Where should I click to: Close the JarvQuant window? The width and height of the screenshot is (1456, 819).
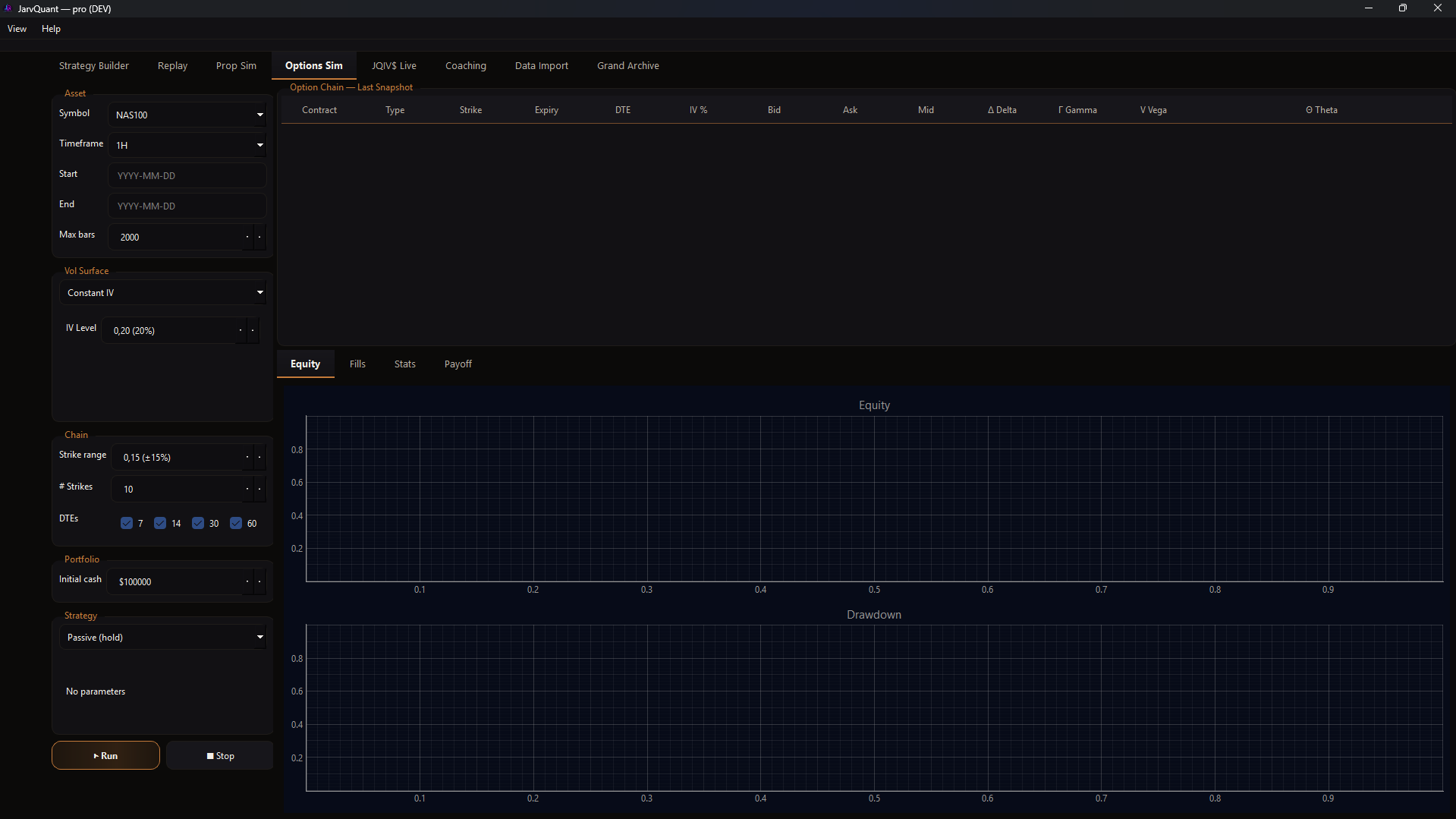click(x=1438, y=8)
